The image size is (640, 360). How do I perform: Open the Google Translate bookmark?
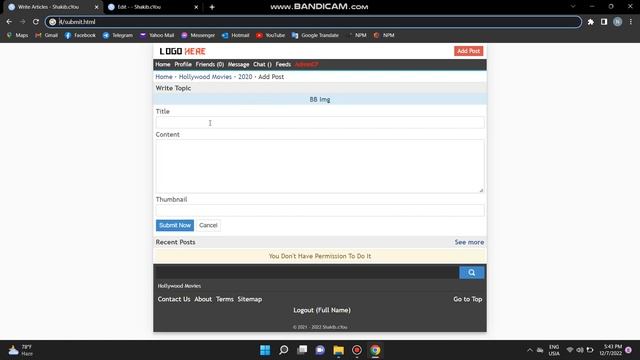316,36
